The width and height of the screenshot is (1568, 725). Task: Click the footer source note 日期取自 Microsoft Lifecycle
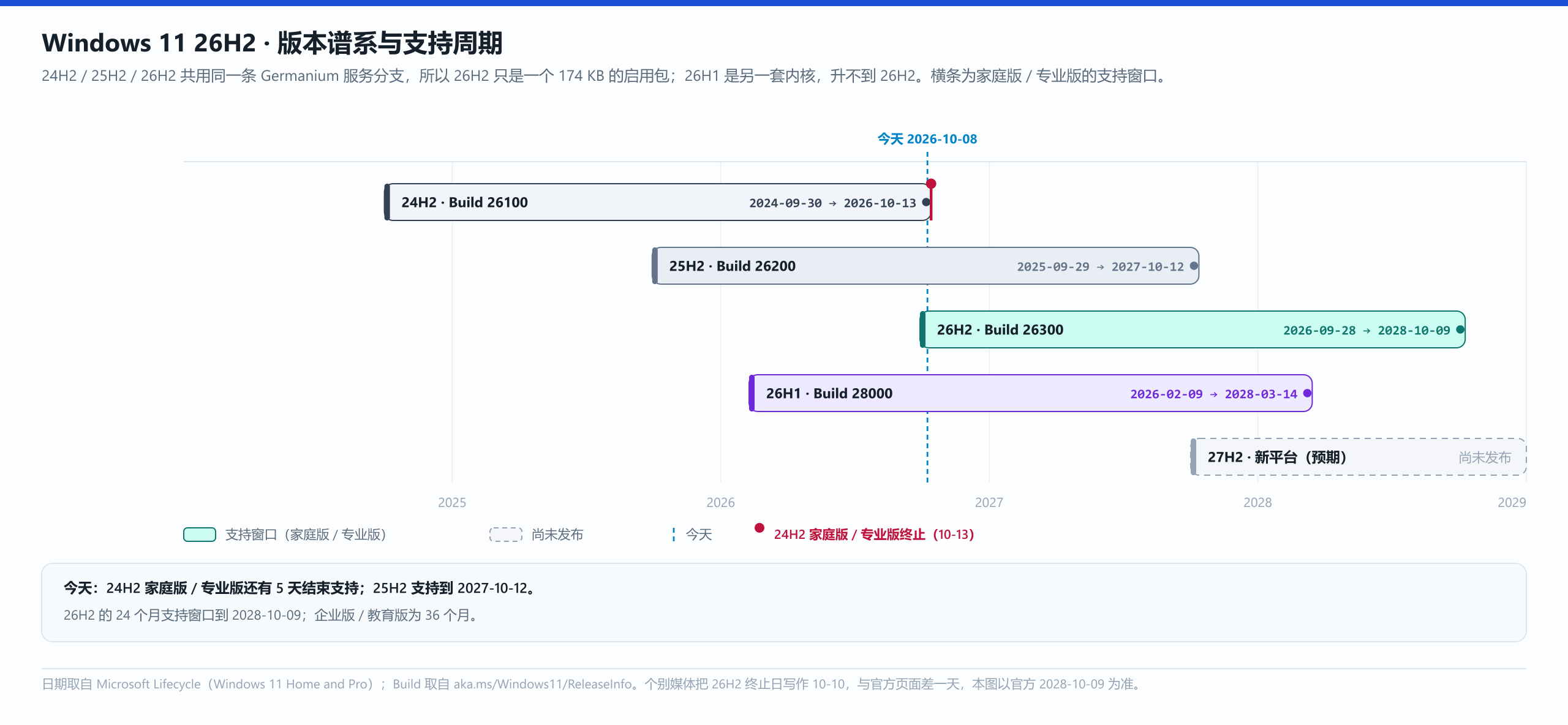click(592, 684)
